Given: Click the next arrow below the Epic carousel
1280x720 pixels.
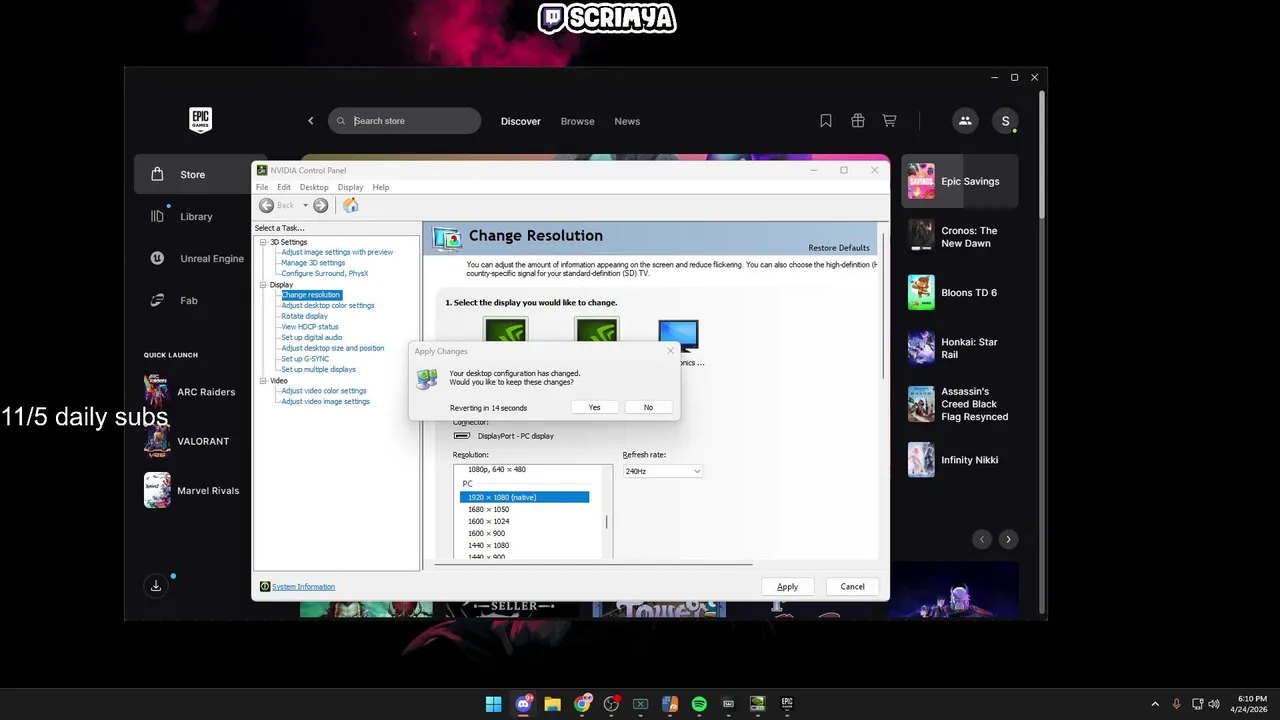Looking at the screenshot, I should [x=1008, y=539].
